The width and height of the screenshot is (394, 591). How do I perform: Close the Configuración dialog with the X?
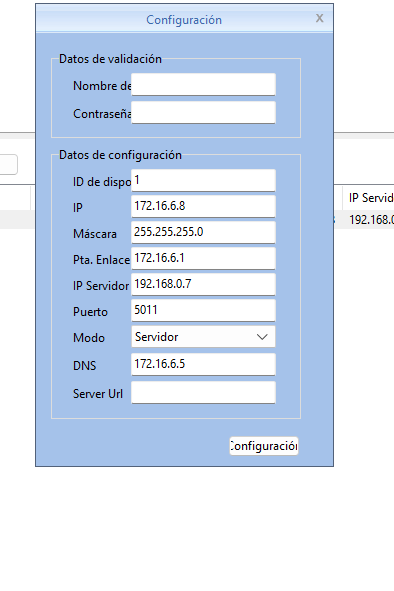pos(319,18)
